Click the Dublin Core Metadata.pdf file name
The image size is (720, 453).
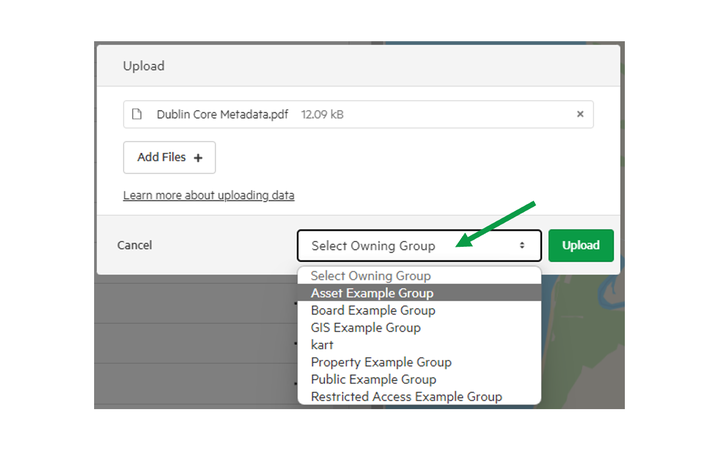click(x=222, y=114)
